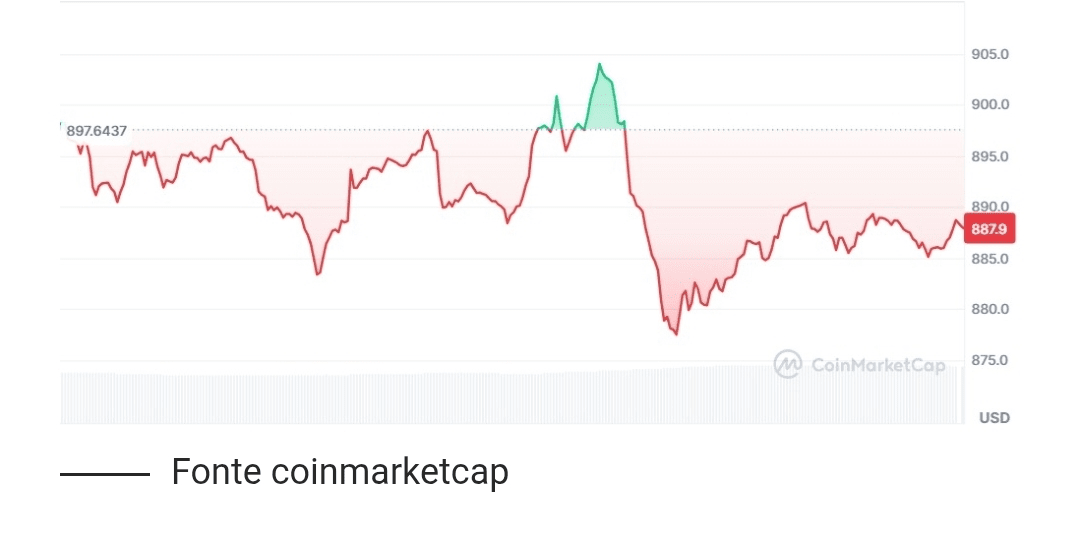Click the 875.0 axis label

click(990, 360)
